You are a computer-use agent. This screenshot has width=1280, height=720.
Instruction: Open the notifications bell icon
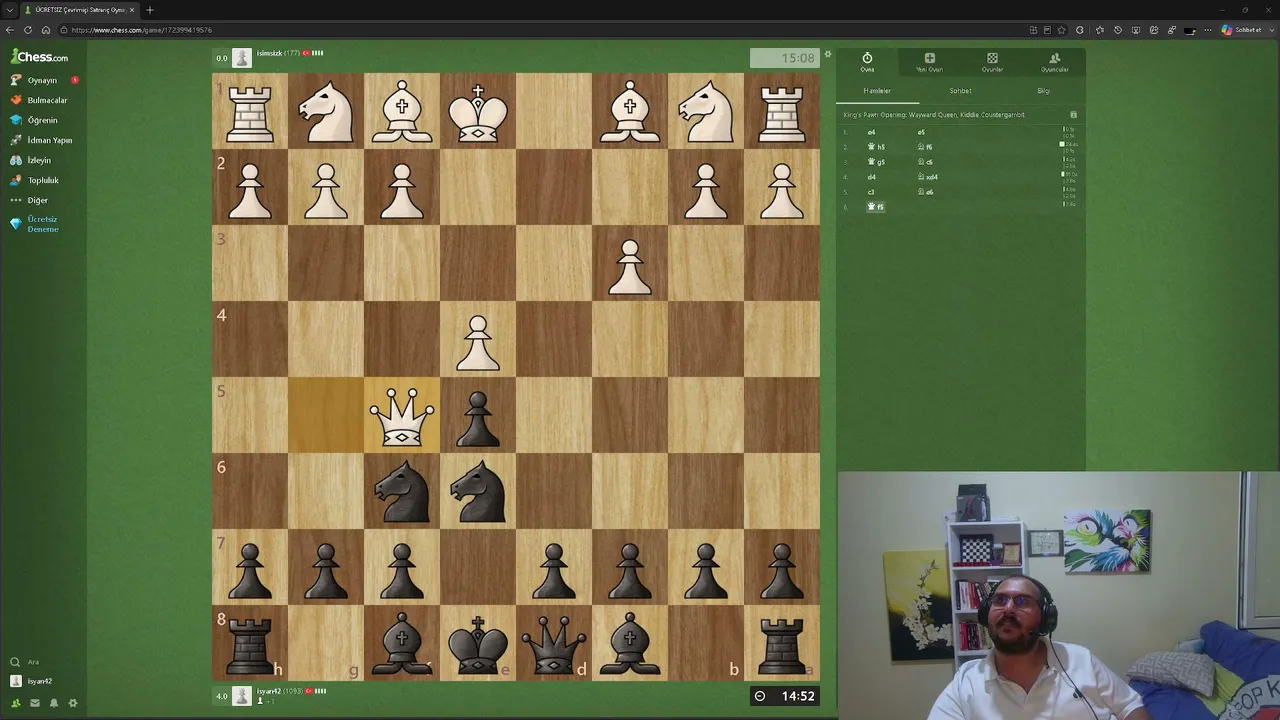click(54, 703)
